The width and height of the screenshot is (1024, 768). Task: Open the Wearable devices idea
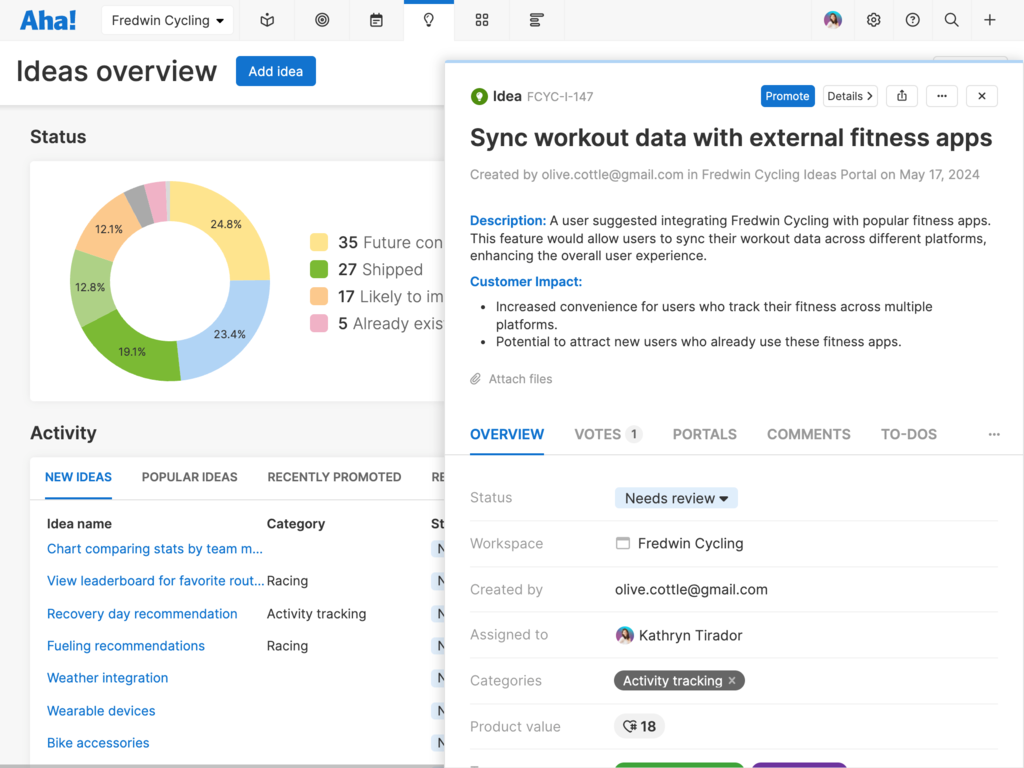tap(101, 711)
